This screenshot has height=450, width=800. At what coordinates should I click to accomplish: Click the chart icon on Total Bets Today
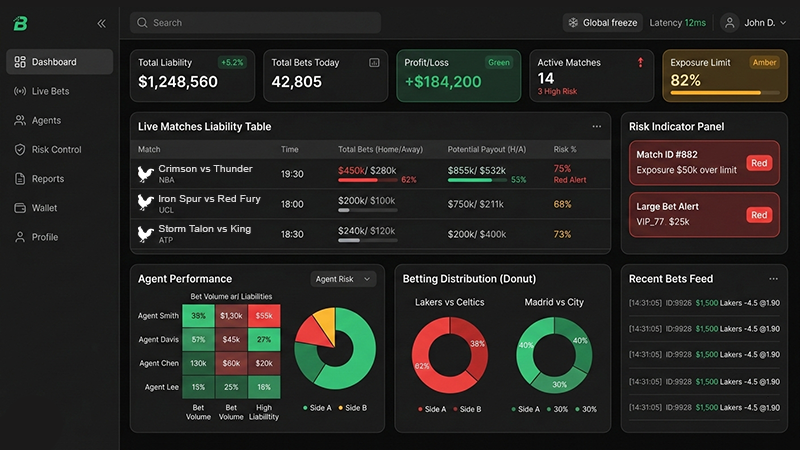pos(374,62)
